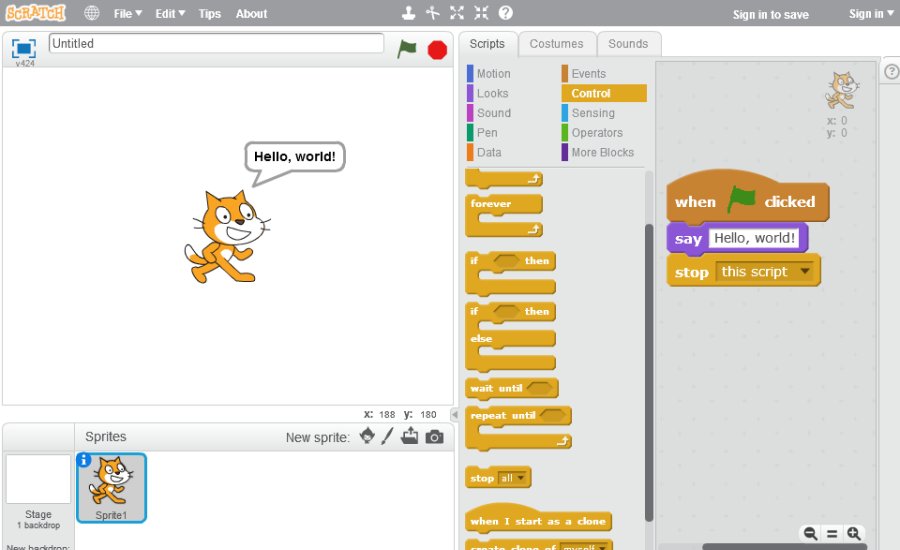Open Sprite1 info panel
The image size is (900, 550).
pos(84,460)
